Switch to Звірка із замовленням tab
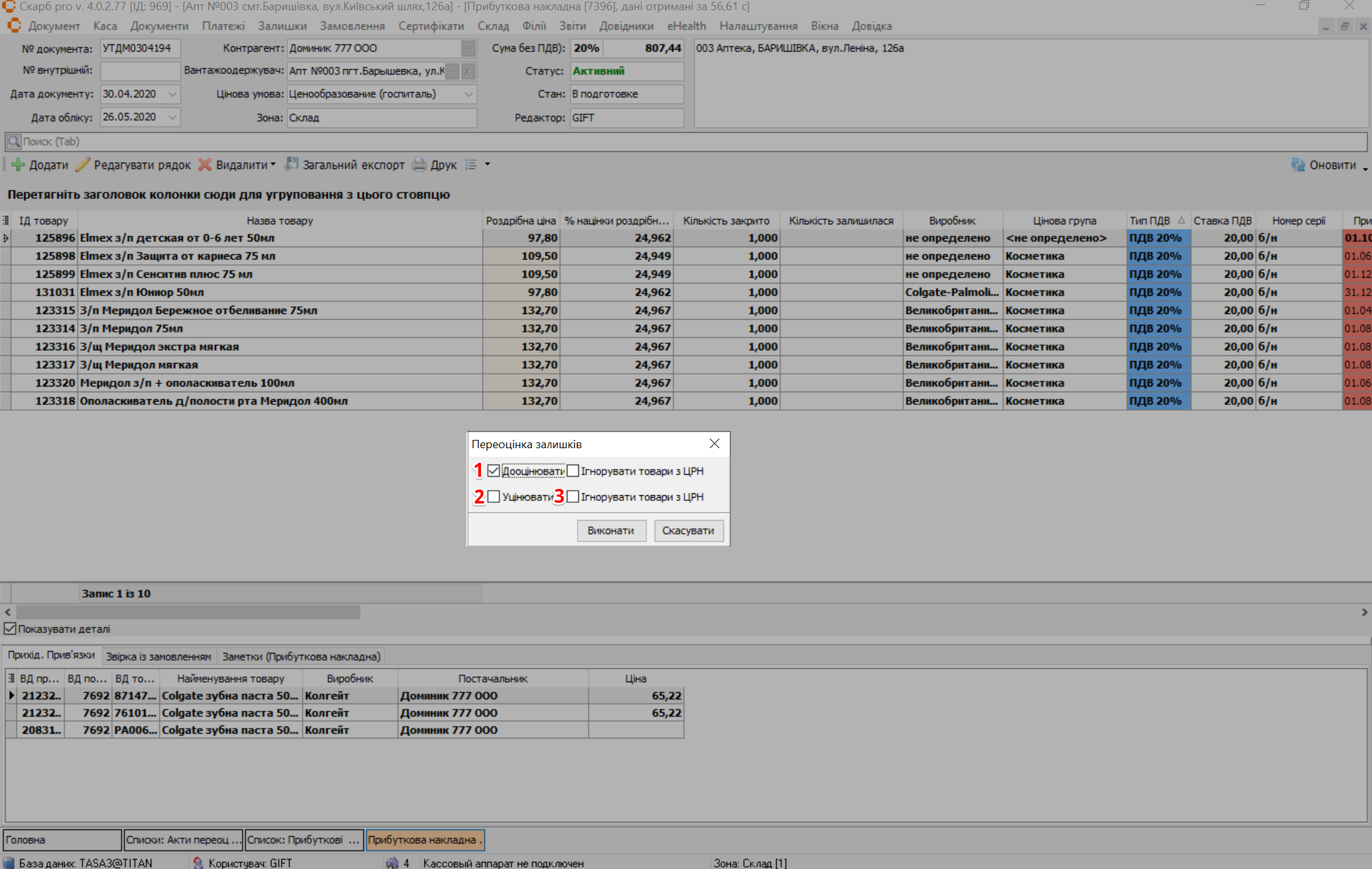The height and width of the screenshot is (869, 1372). [158, 656]
